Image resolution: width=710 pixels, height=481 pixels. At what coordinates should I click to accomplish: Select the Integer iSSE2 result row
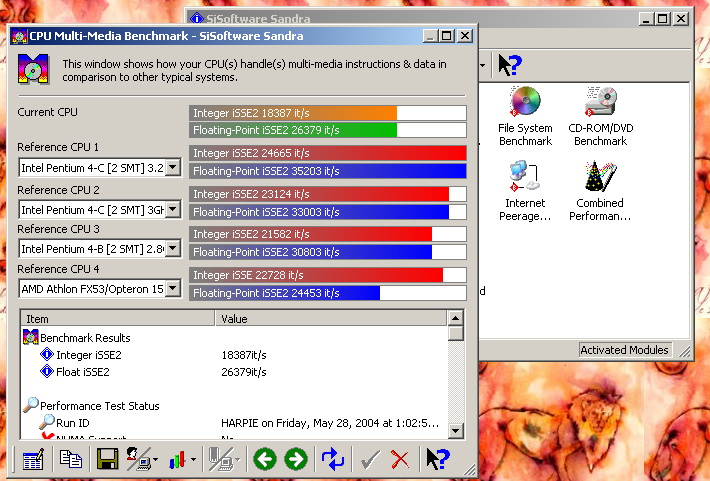coord(81,355)
